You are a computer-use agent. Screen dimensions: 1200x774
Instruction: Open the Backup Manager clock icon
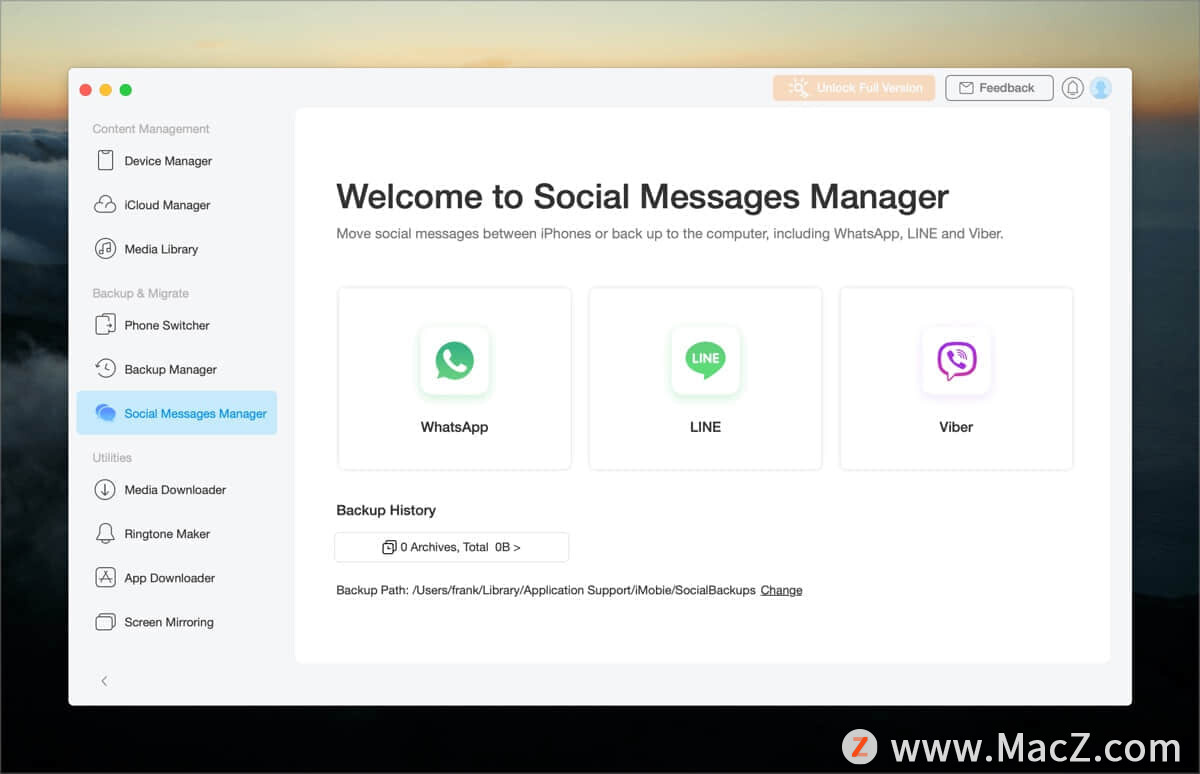pos(105,369)
